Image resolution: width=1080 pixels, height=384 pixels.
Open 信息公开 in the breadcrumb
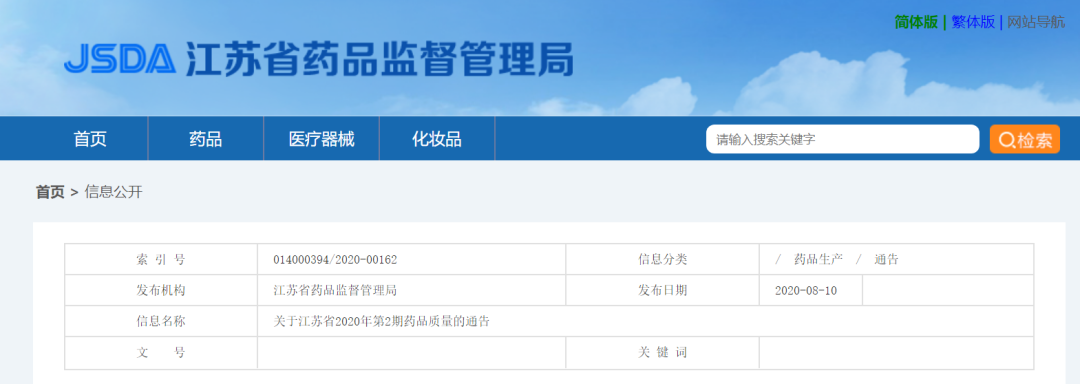113,192
